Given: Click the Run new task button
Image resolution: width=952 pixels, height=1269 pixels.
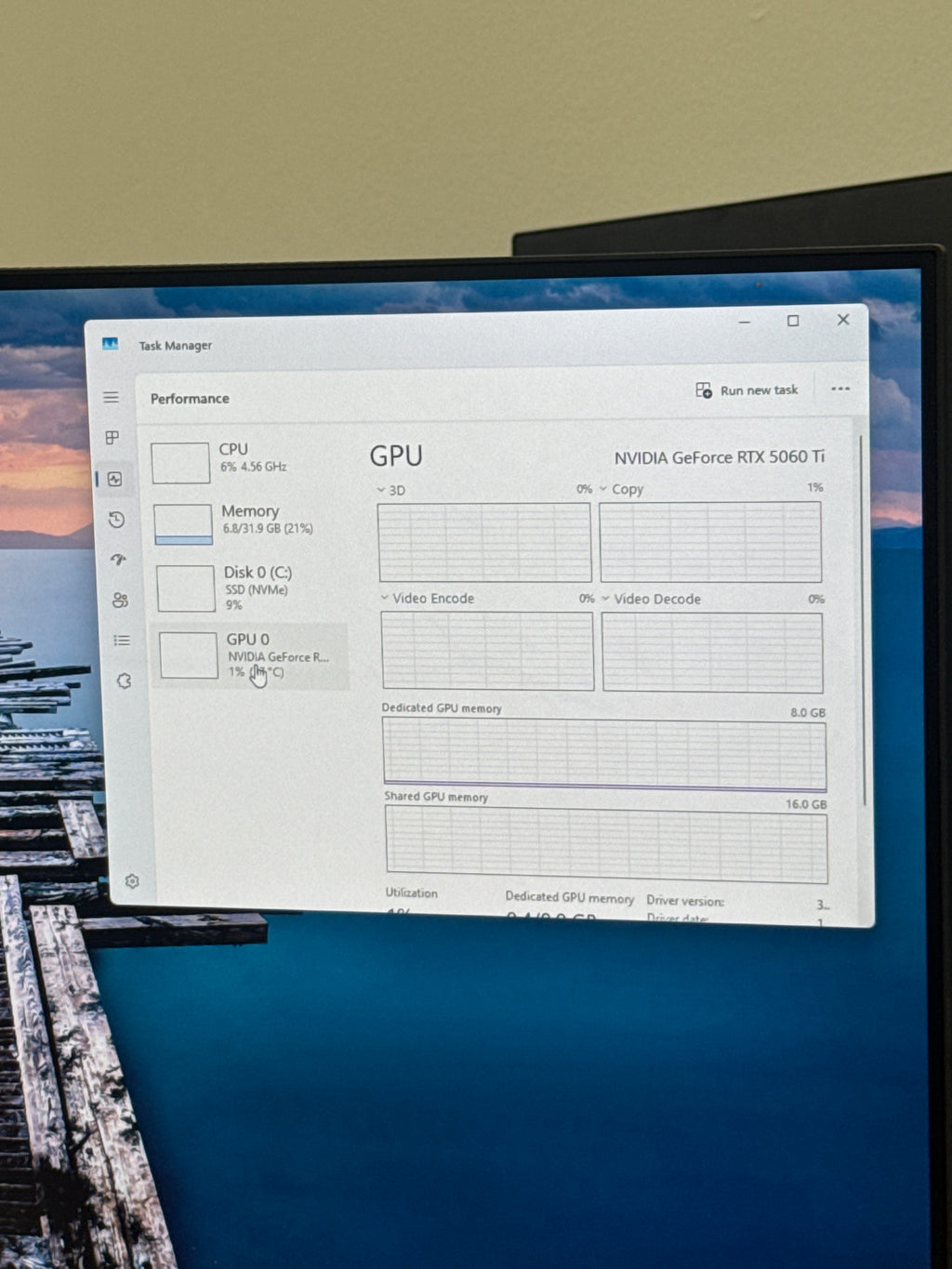Looking at the screenshot, I should [747, 390].
